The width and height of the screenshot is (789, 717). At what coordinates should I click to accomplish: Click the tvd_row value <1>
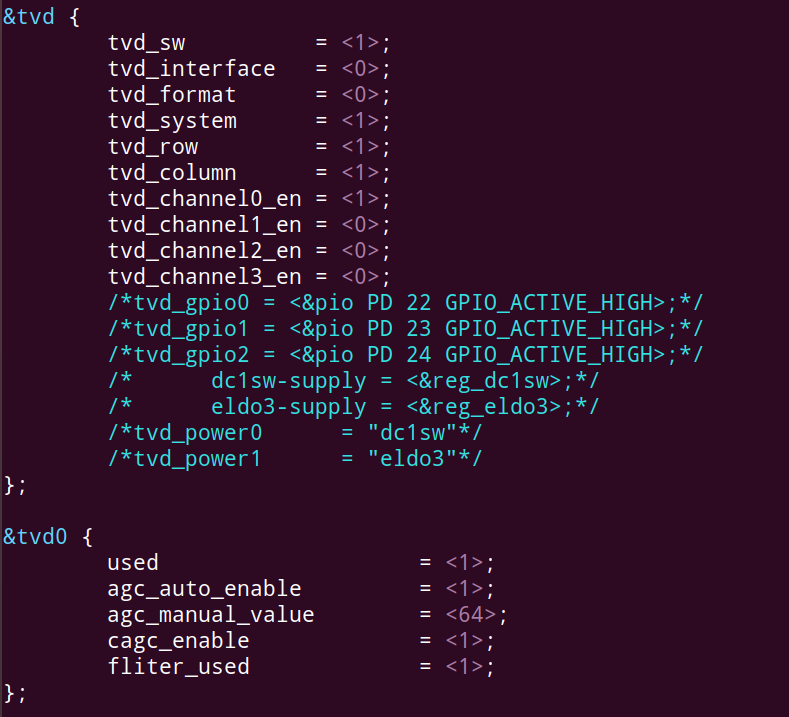[360, 146]
